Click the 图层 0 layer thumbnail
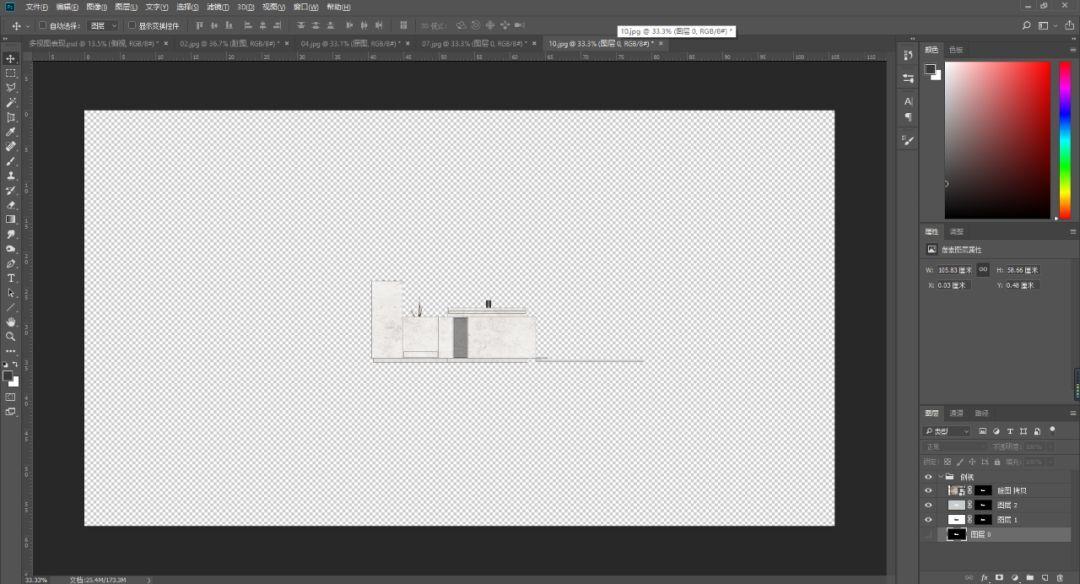 [956, 534]
